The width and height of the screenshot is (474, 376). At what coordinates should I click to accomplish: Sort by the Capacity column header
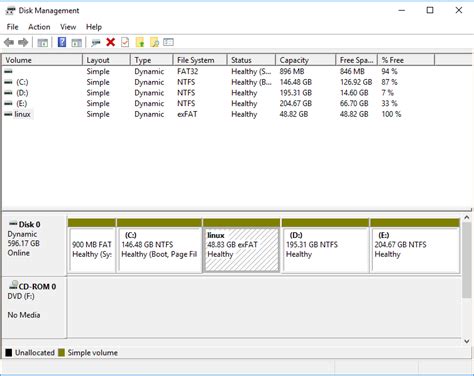tap(305, 60)
